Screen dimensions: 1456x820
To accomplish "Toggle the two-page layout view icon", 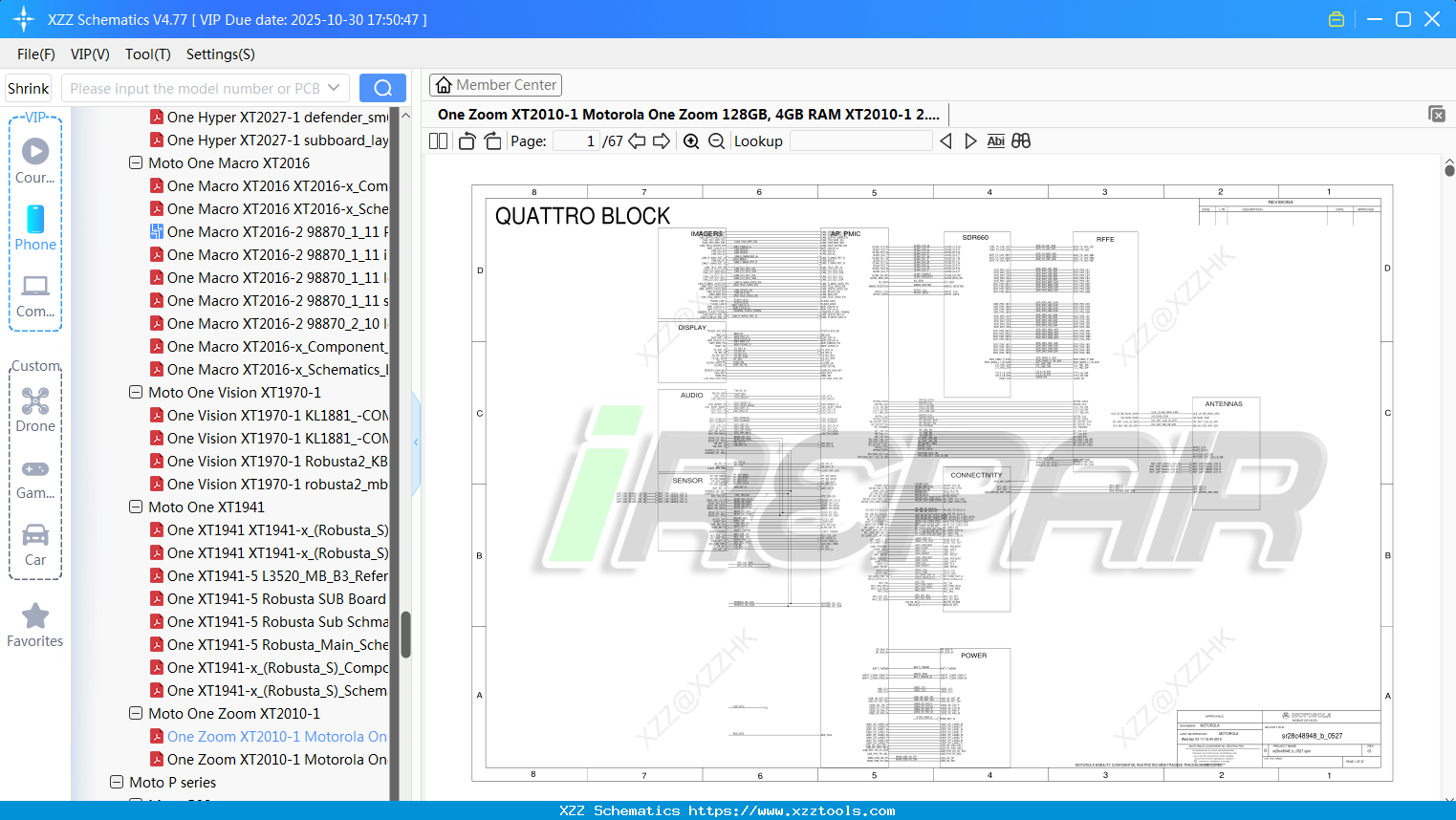I will point(438,141).
